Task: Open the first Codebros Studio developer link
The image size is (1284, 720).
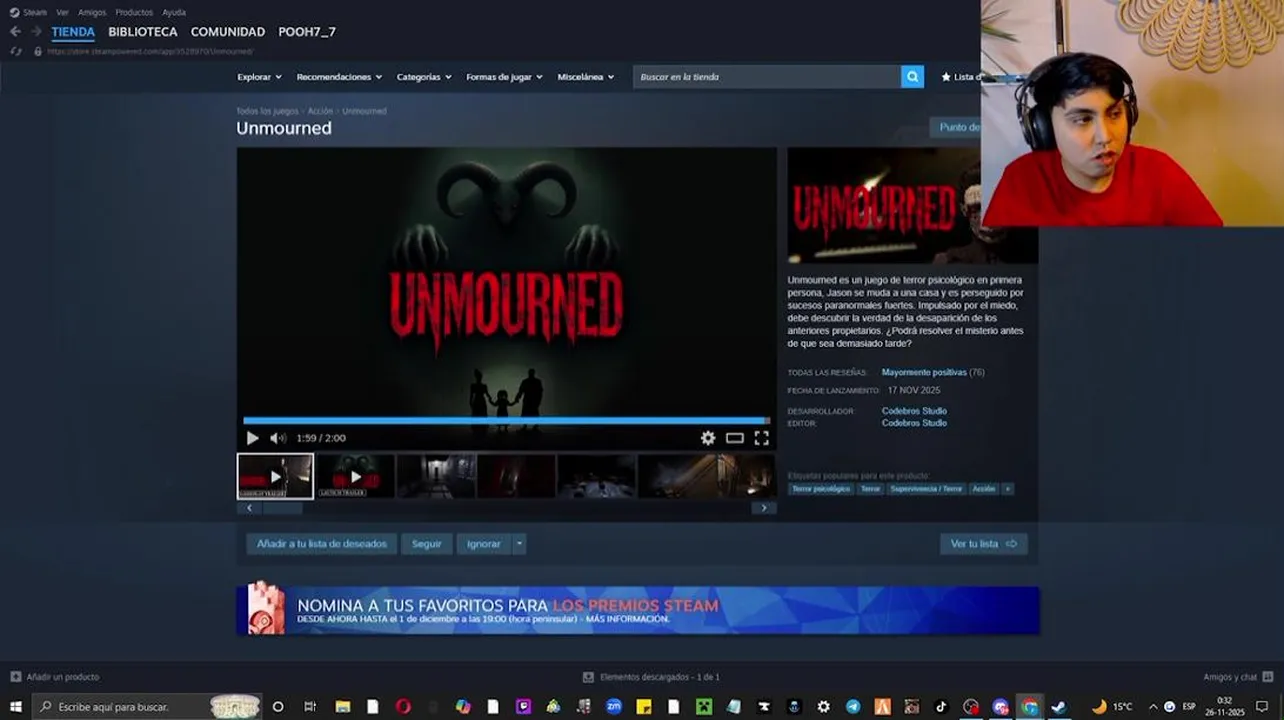Action: 914,411
